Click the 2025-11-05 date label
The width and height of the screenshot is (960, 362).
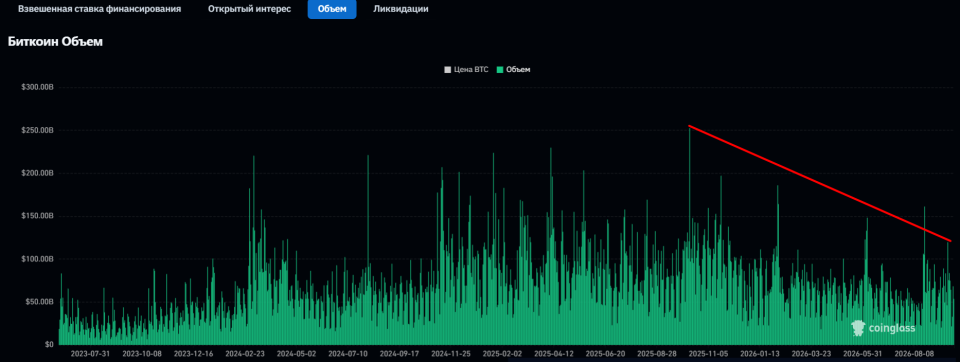(708, 354)
